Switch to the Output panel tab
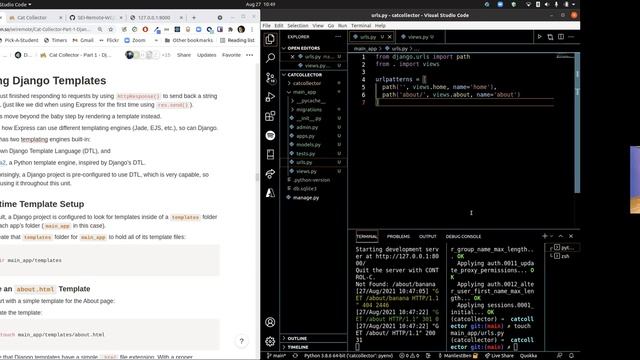The height and width of the screenshot is (360, 640). point(427,236)
